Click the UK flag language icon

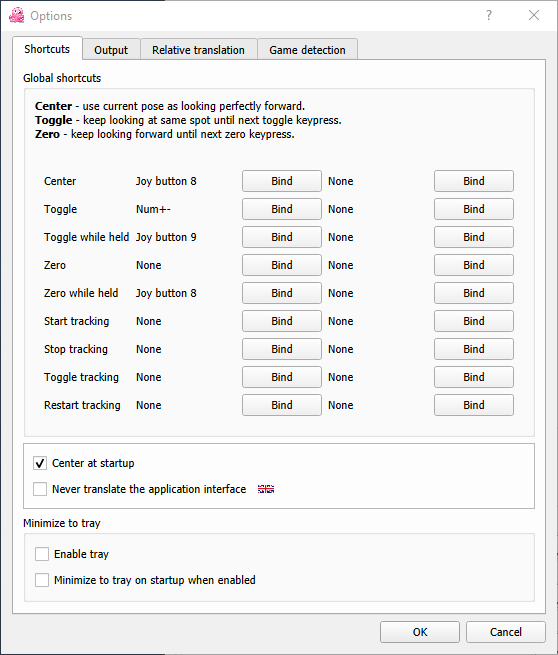(266, 489)
